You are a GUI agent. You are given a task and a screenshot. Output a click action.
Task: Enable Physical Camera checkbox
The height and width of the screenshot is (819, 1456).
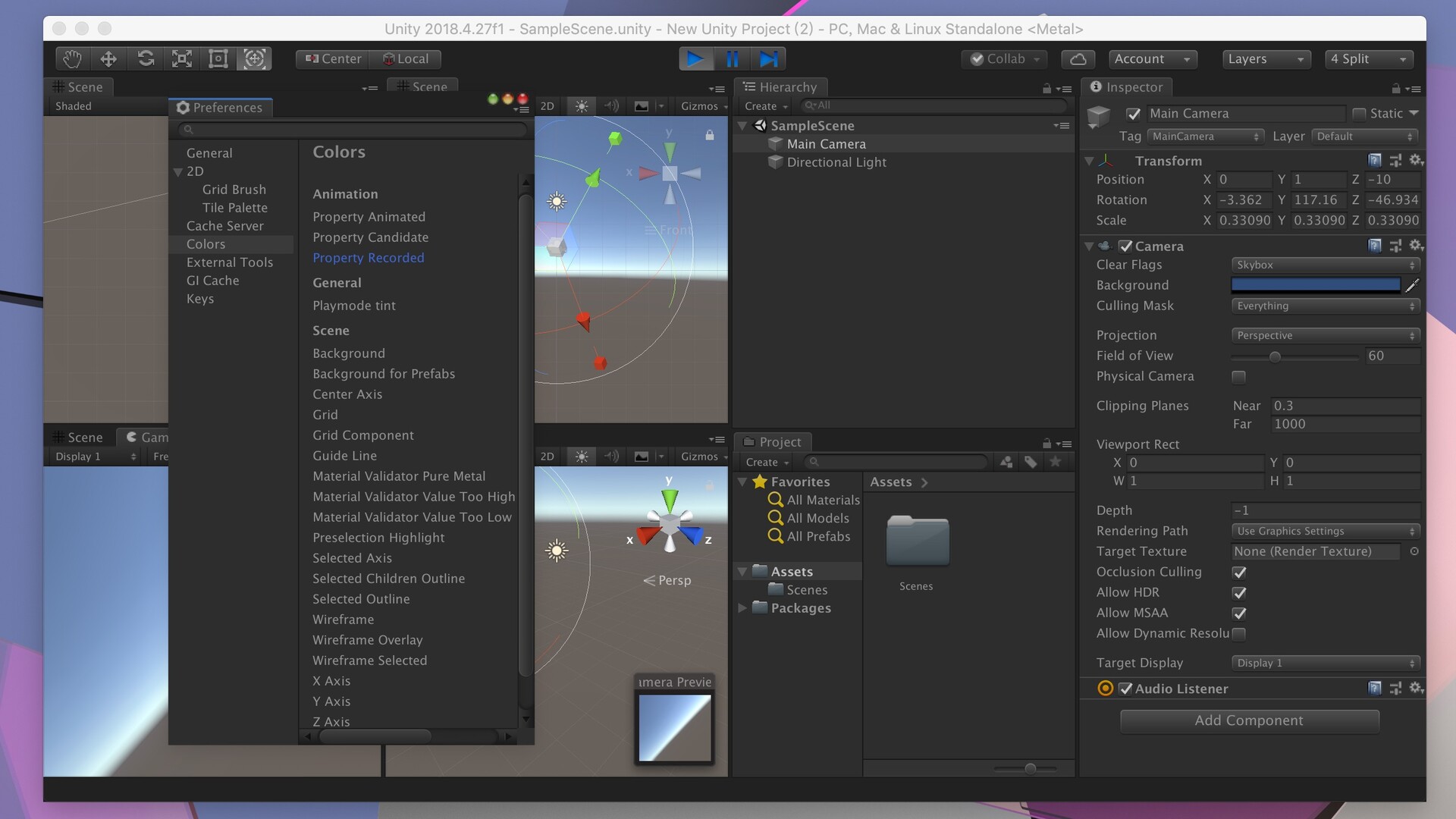click(x=1238, y=377)
